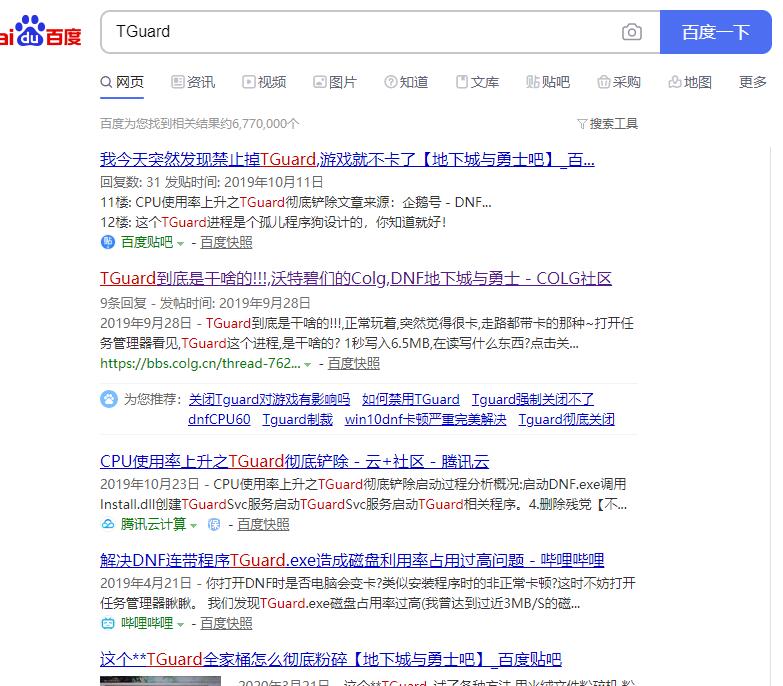Open suggestion 关闭Tguard对游戏有影响吗
Image resolution: width=783 pixels, height=686 pixels.
(269, 399)
